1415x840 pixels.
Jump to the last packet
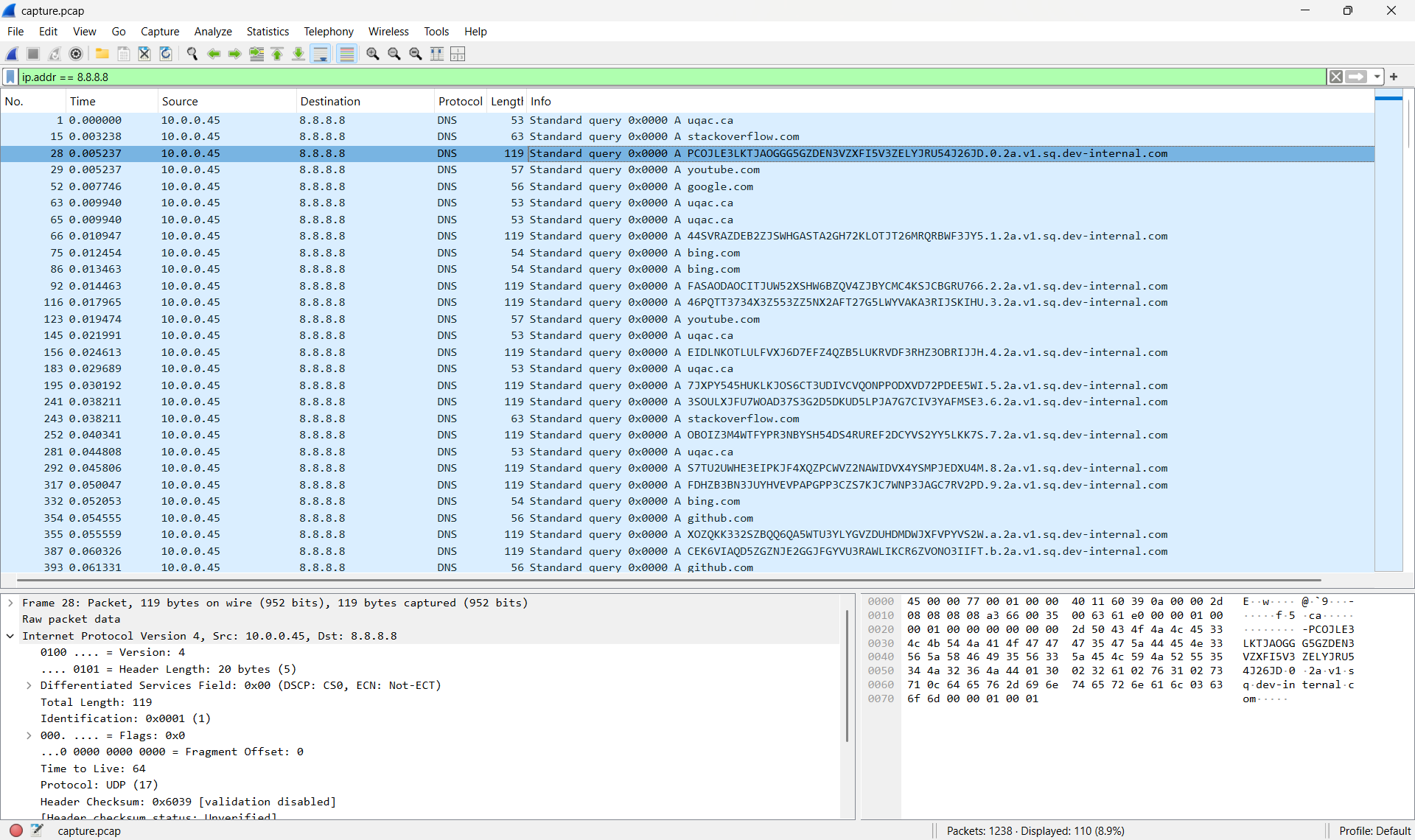tap(298, 54)
